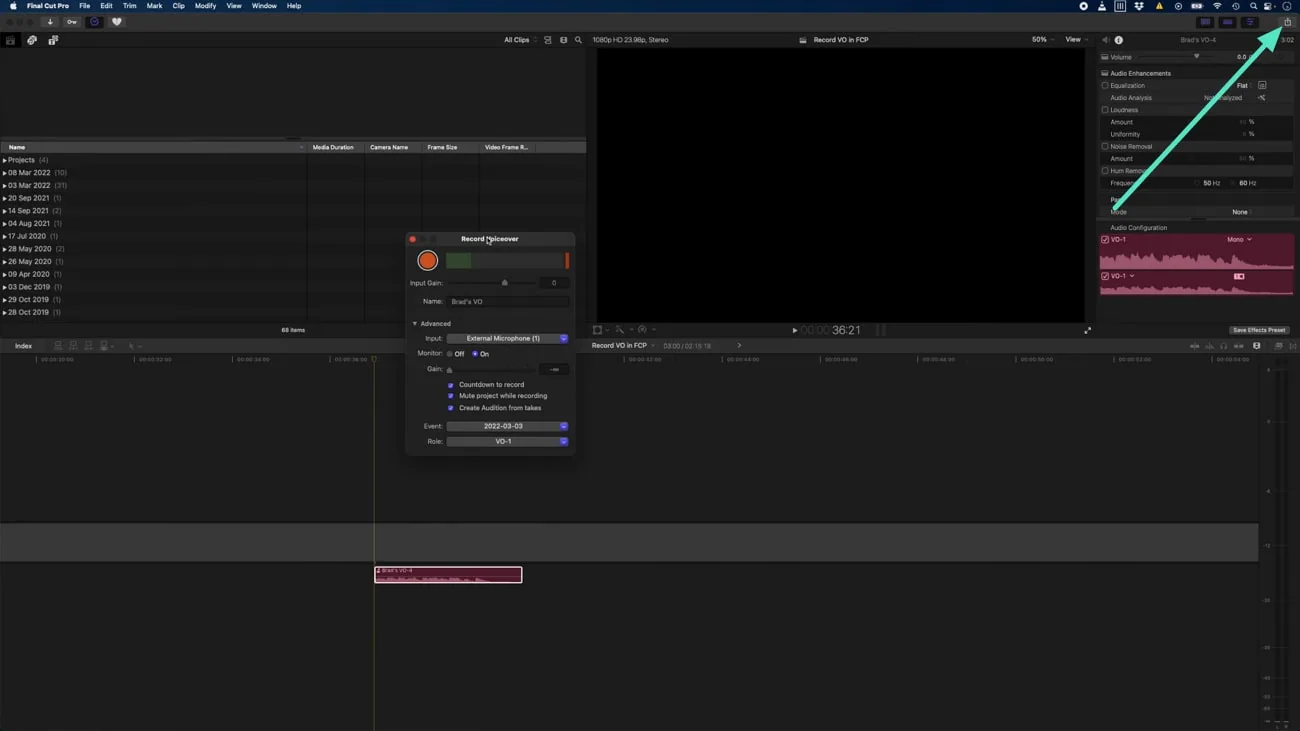Open the Pan Mode None dropdown

(1241, 212)
